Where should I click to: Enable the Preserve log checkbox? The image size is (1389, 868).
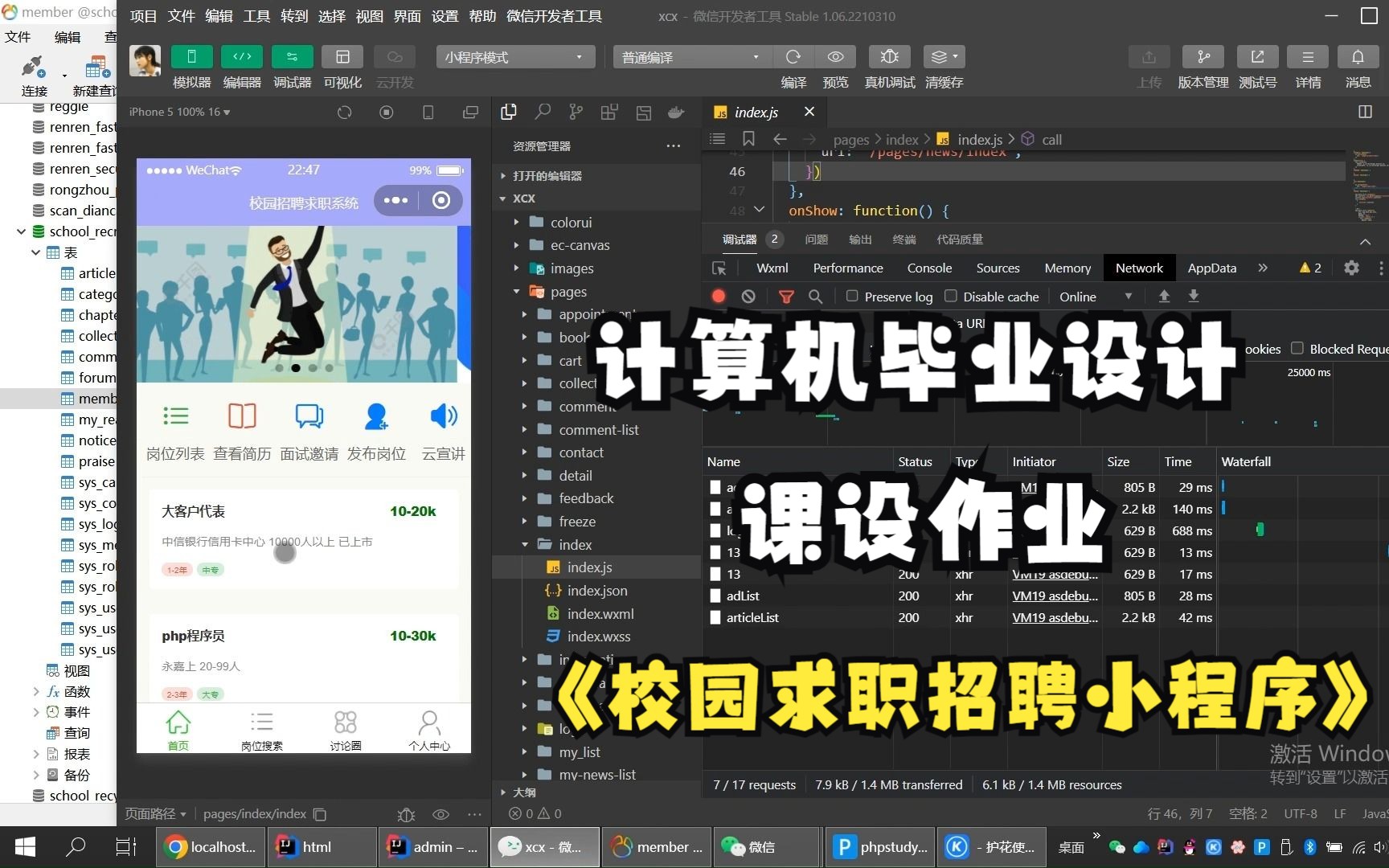852,296
